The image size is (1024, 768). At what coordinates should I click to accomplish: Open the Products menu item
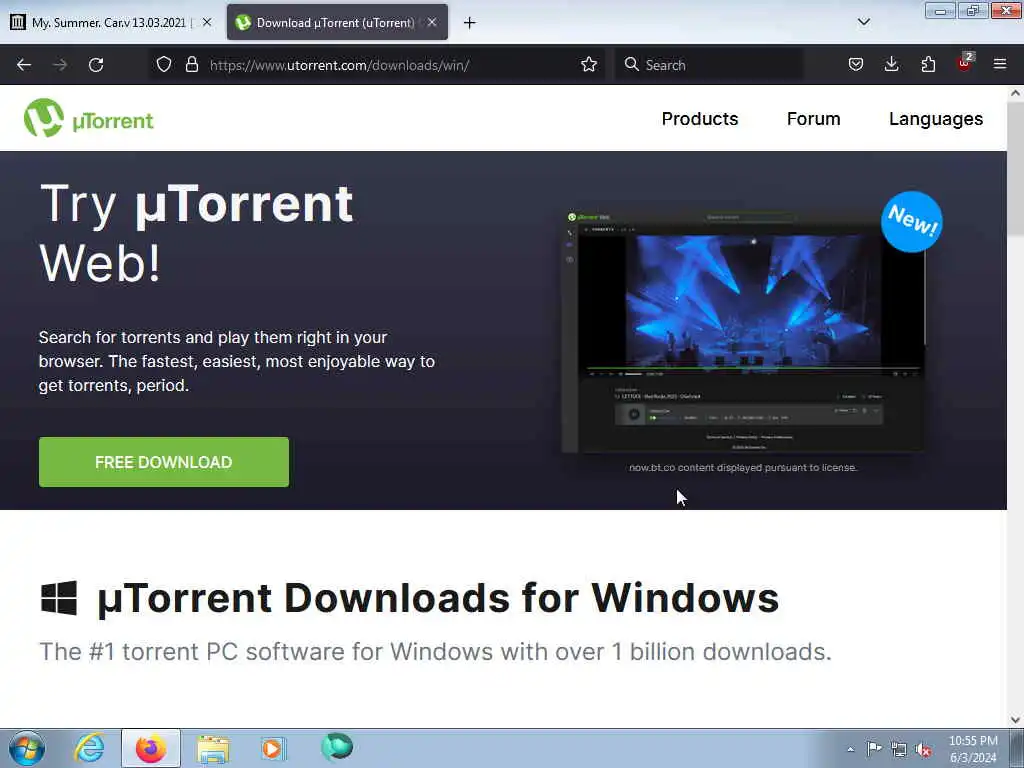699,119
